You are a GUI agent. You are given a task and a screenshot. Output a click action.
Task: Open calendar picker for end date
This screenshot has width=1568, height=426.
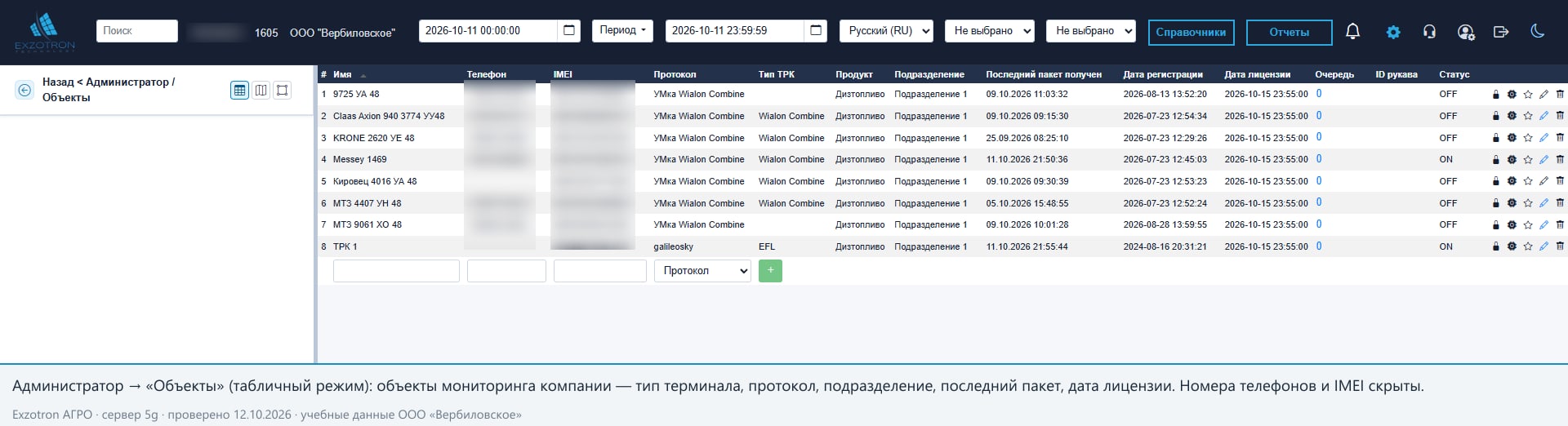815,31
